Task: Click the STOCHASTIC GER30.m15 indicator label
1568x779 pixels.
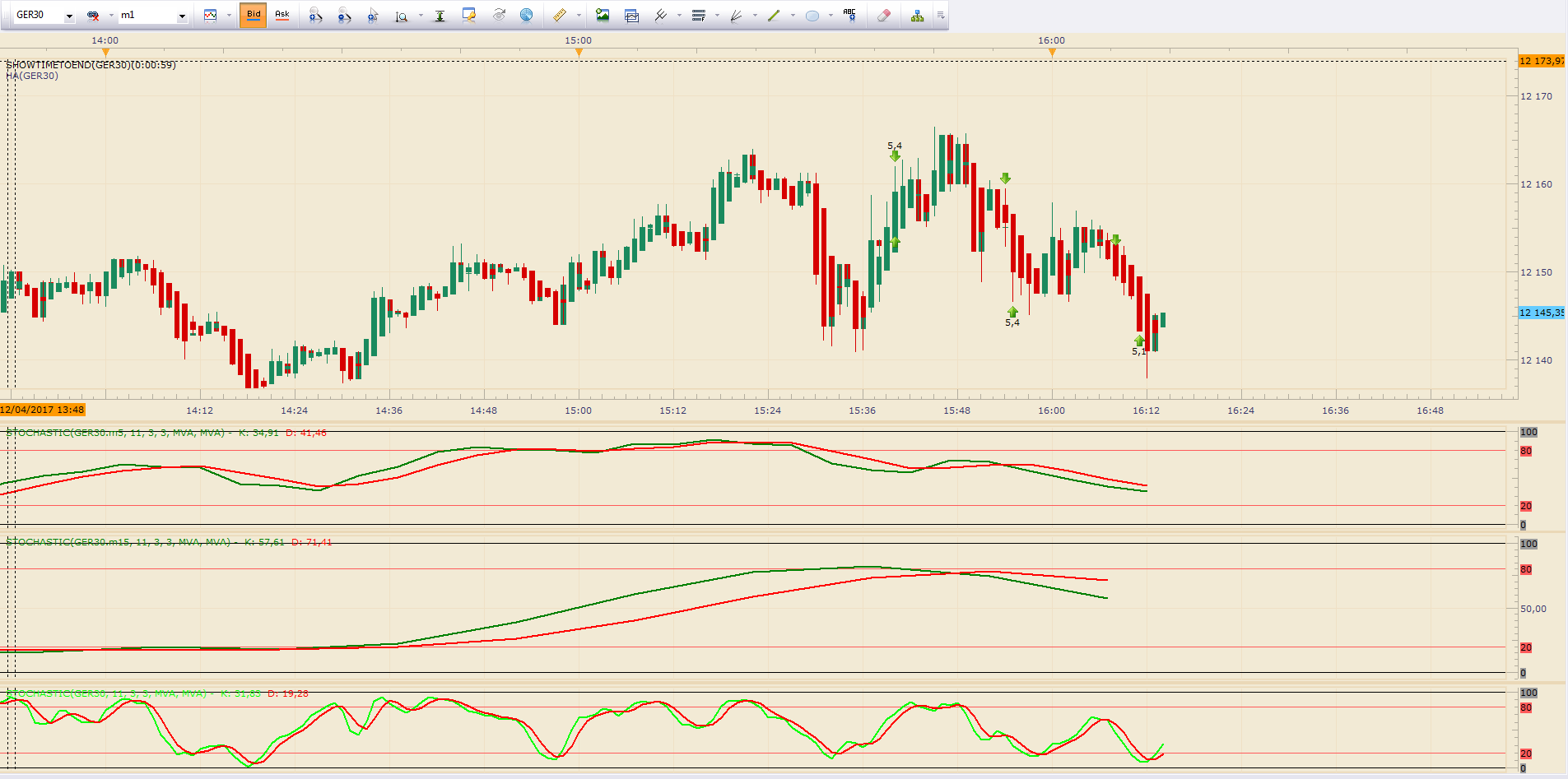Action: pyautogui.click(x=119, y=542)
